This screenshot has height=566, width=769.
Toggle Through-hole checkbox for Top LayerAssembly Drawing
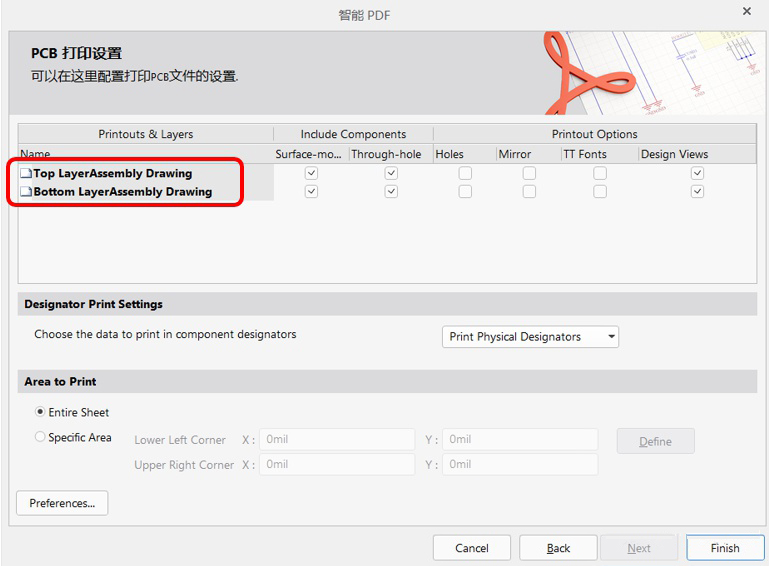click(391, 173)
